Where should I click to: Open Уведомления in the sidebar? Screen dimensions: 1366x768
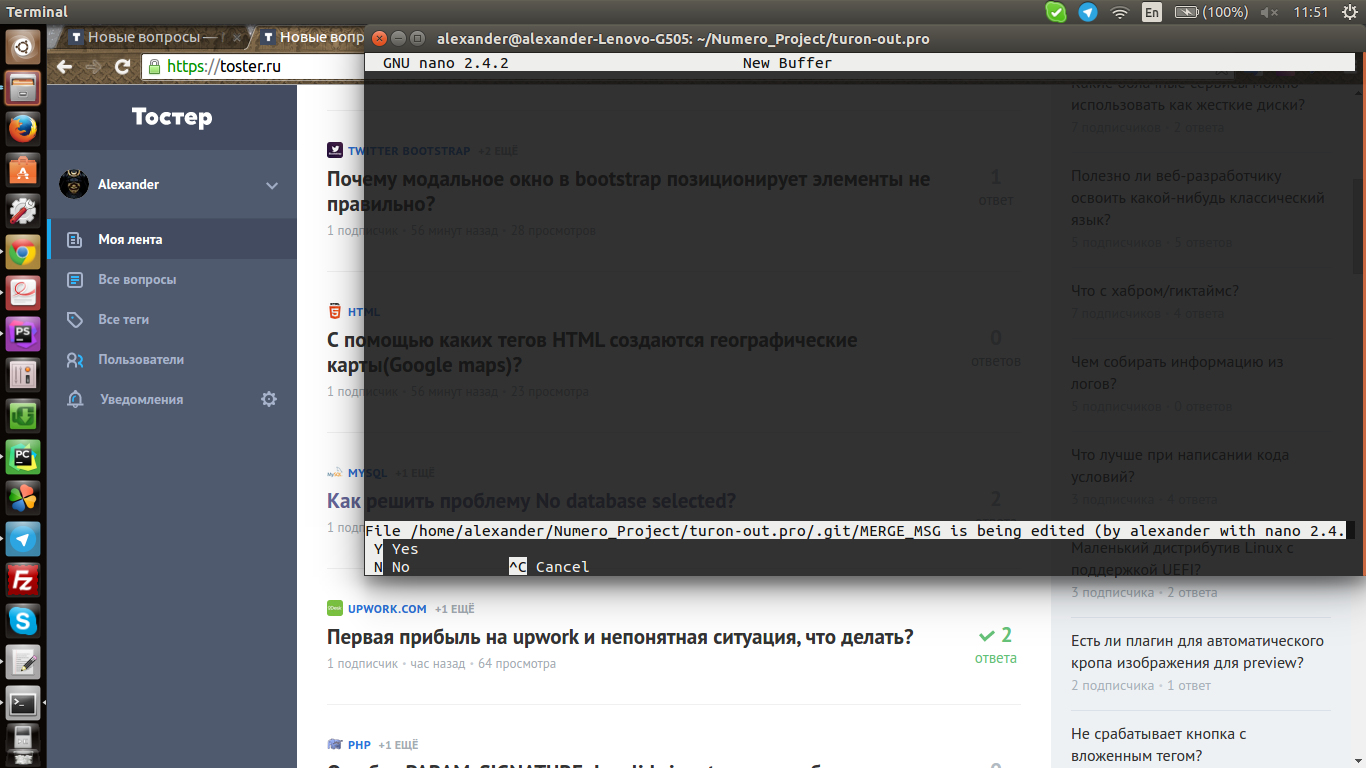[x=141, y=399]
